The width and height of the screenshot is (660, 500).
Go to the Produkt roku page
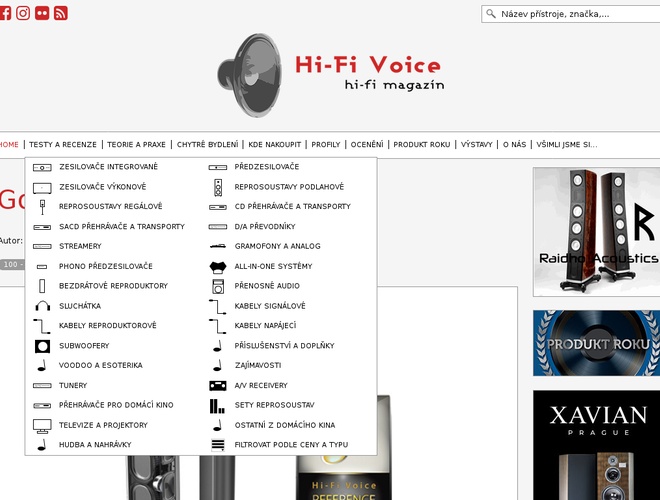421,144
